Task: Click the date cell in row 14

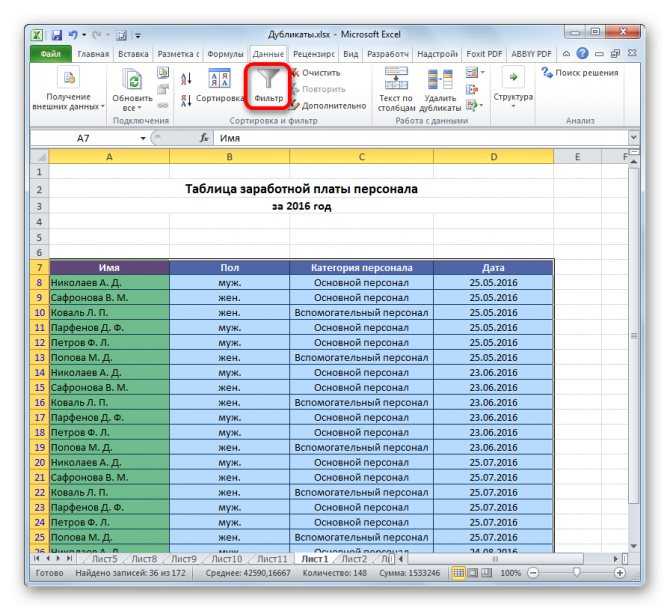Action: 494,372
